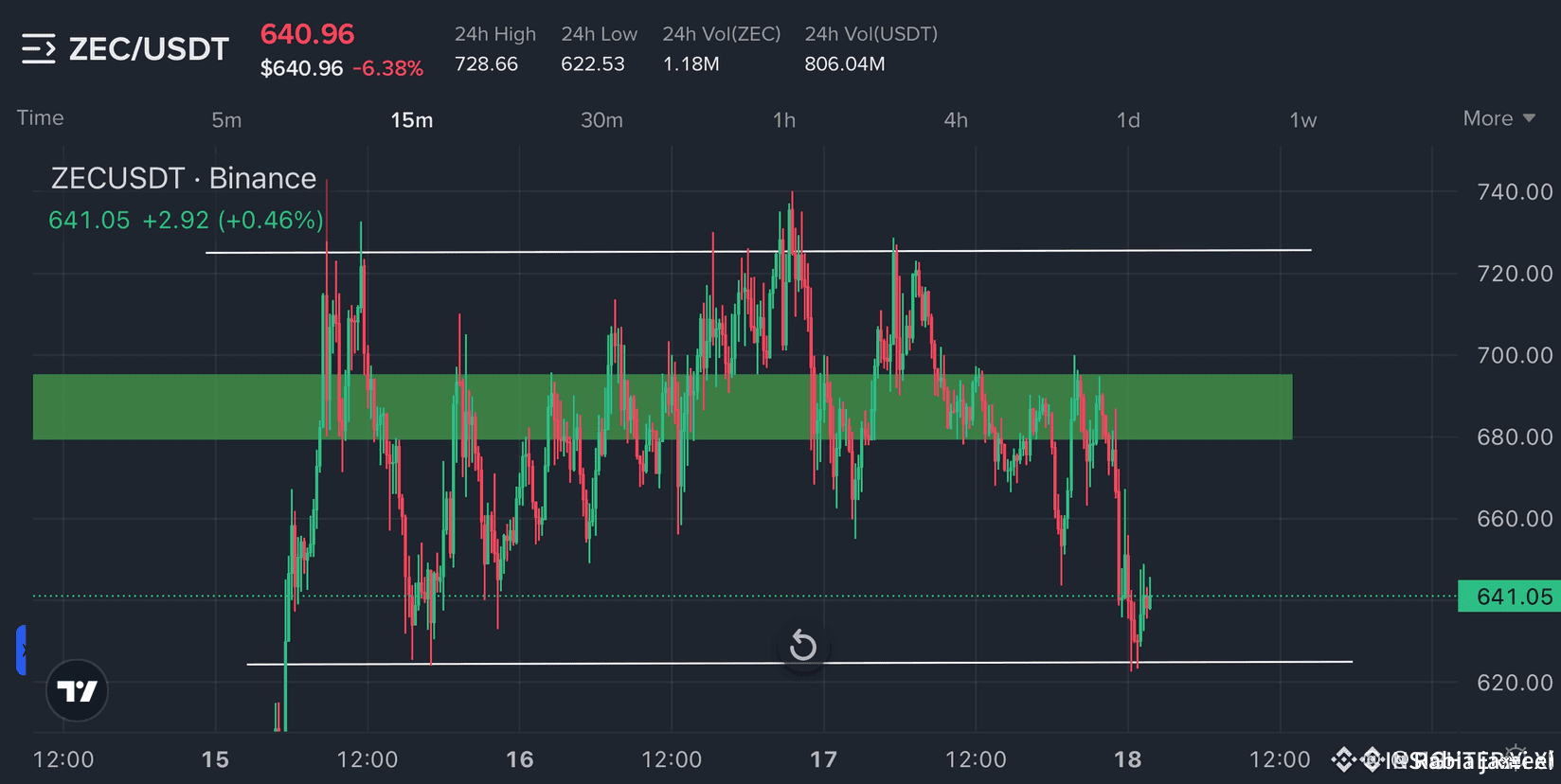Click the 620.00 price axis label
Viewport: 1561px width, 784px height.
[x=1516, y=683]
